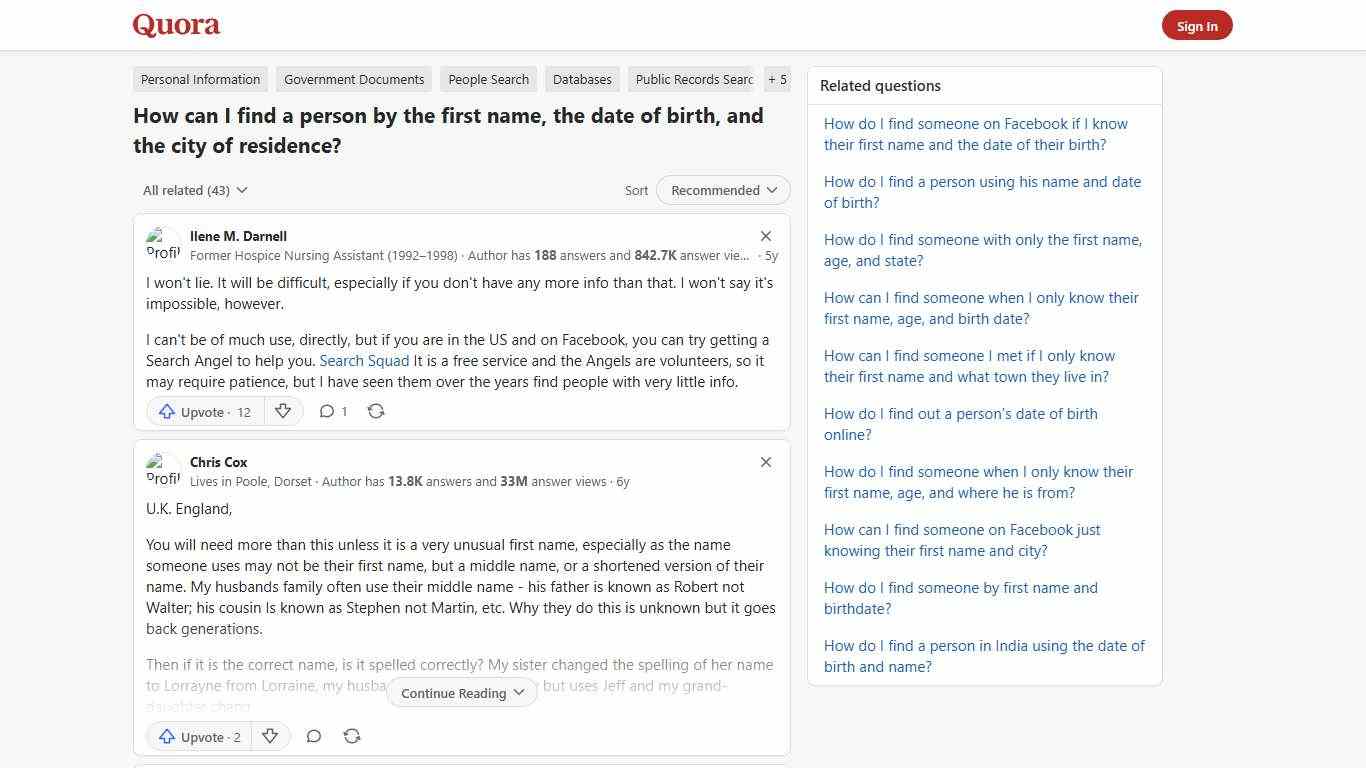
Task: Change the Recommended sort order
Action: [x=722, y=190]
